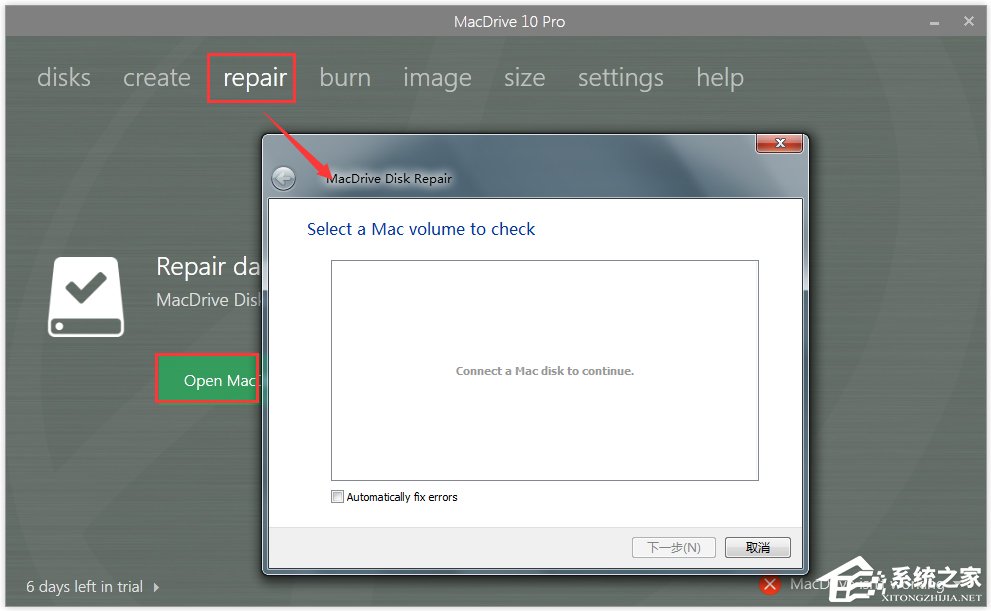Switch to the size tab
The height and width of the screenshot is (611, 991).
pyautogui.click(x=525, y=78)
